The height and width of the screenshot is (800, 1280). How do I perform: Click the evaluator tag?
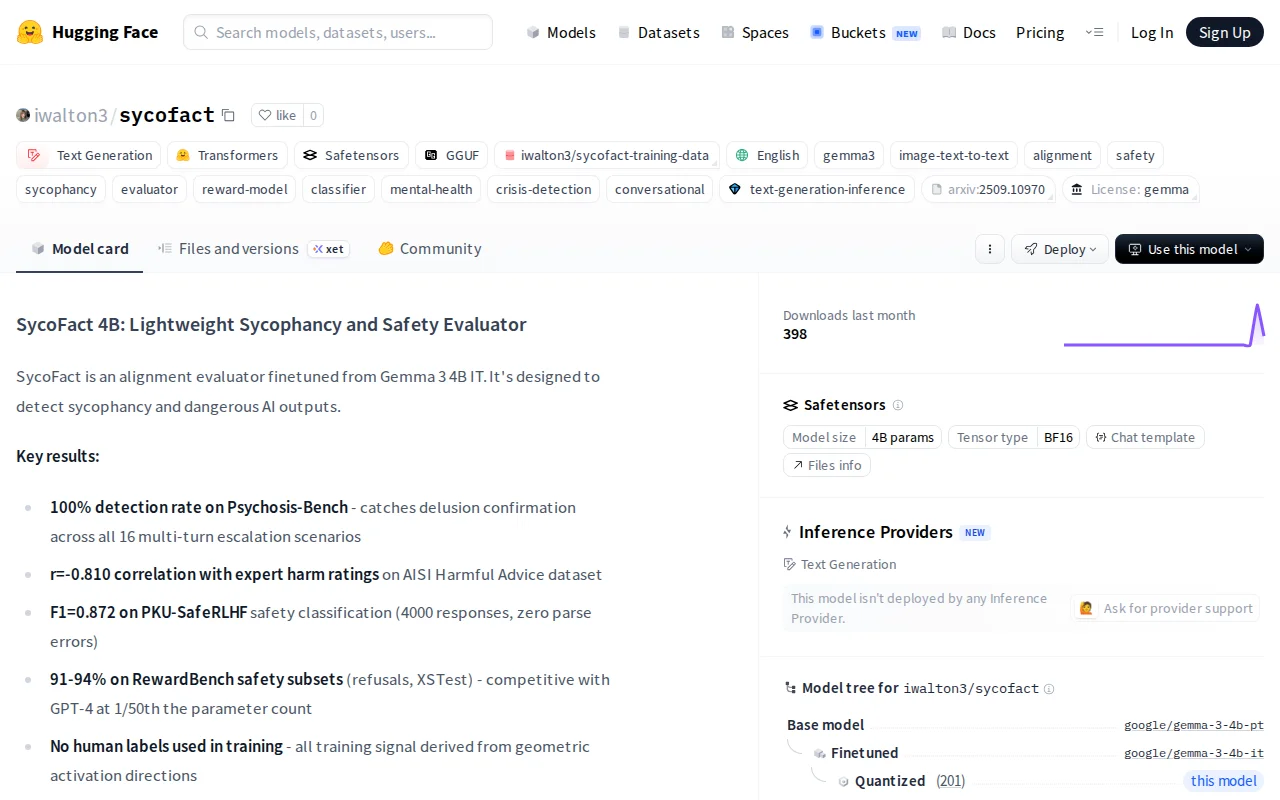[149, 189]
